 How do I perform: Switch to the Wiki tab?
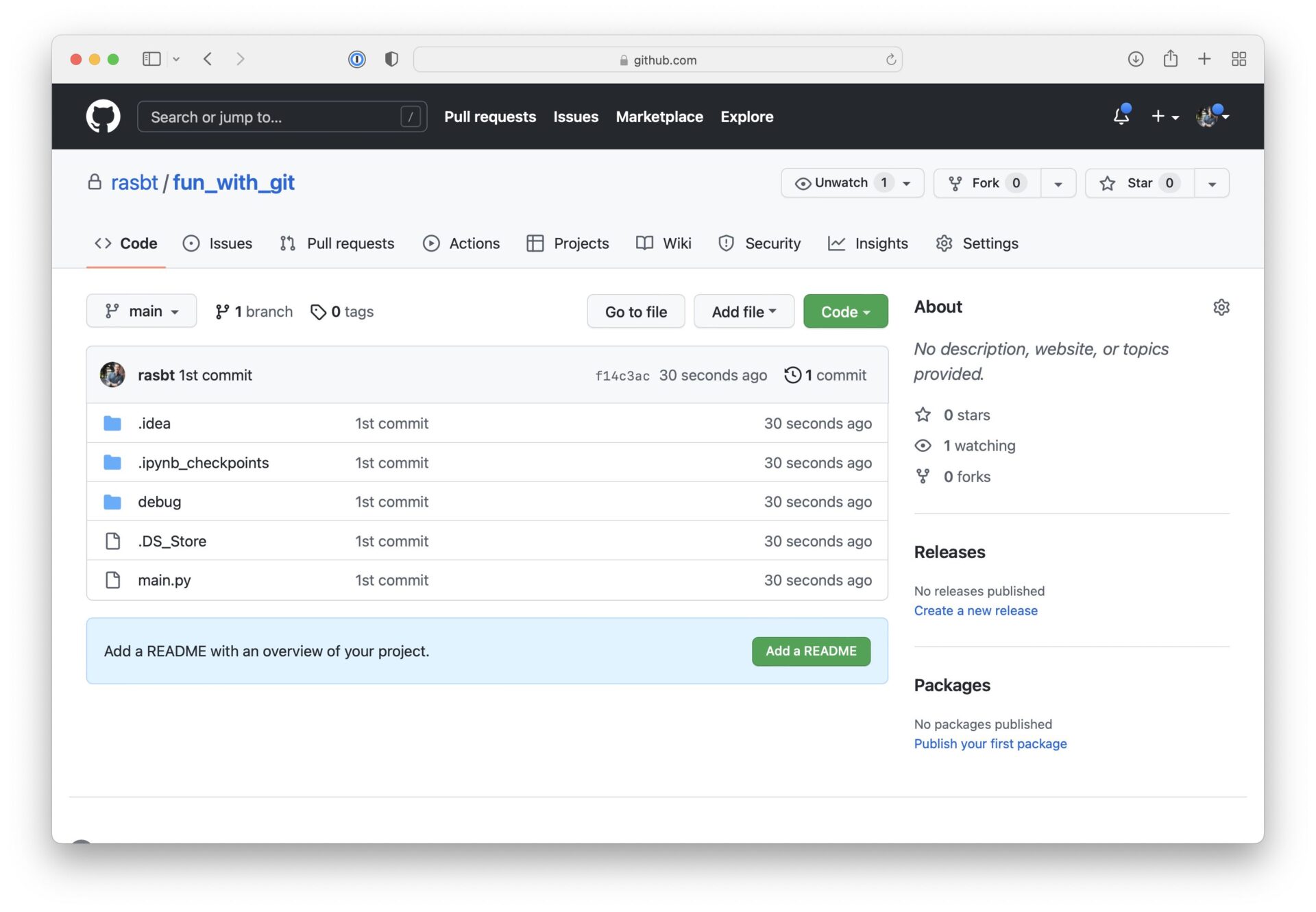tap(663, 243)
